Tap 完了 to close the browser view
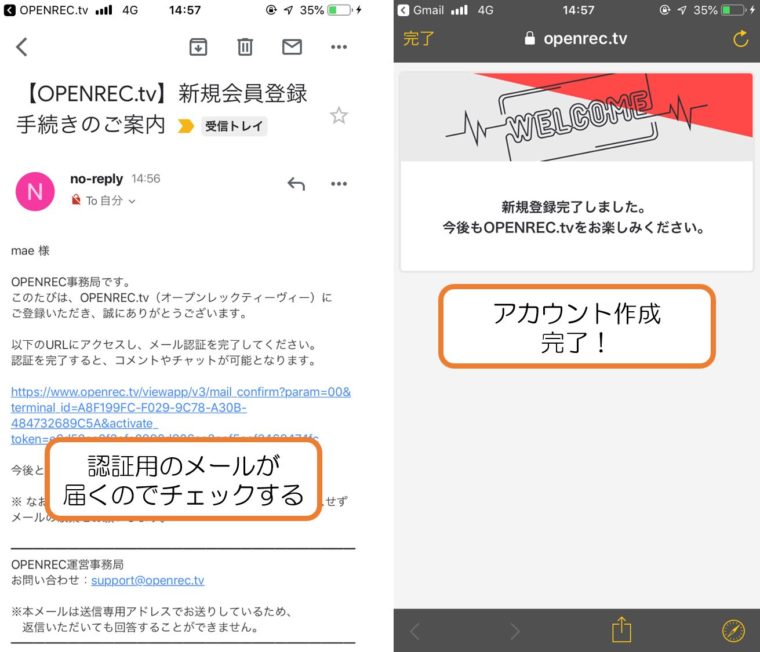 click(418, 38)
